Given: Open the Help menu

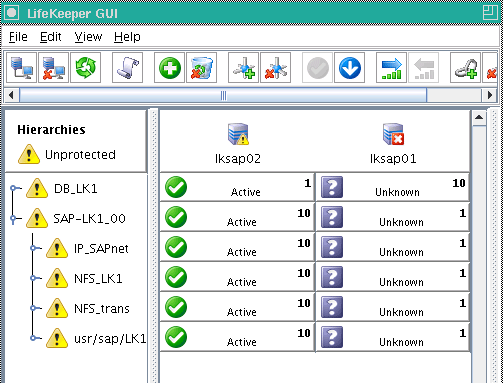Looking at the screenshot, I should pos(127,36).
